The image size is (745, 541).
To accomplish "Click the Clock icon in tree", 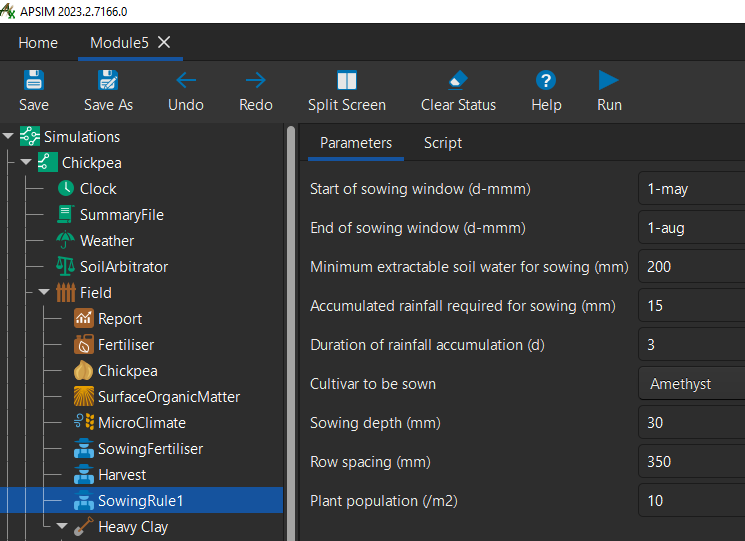I will click(66, 188).
